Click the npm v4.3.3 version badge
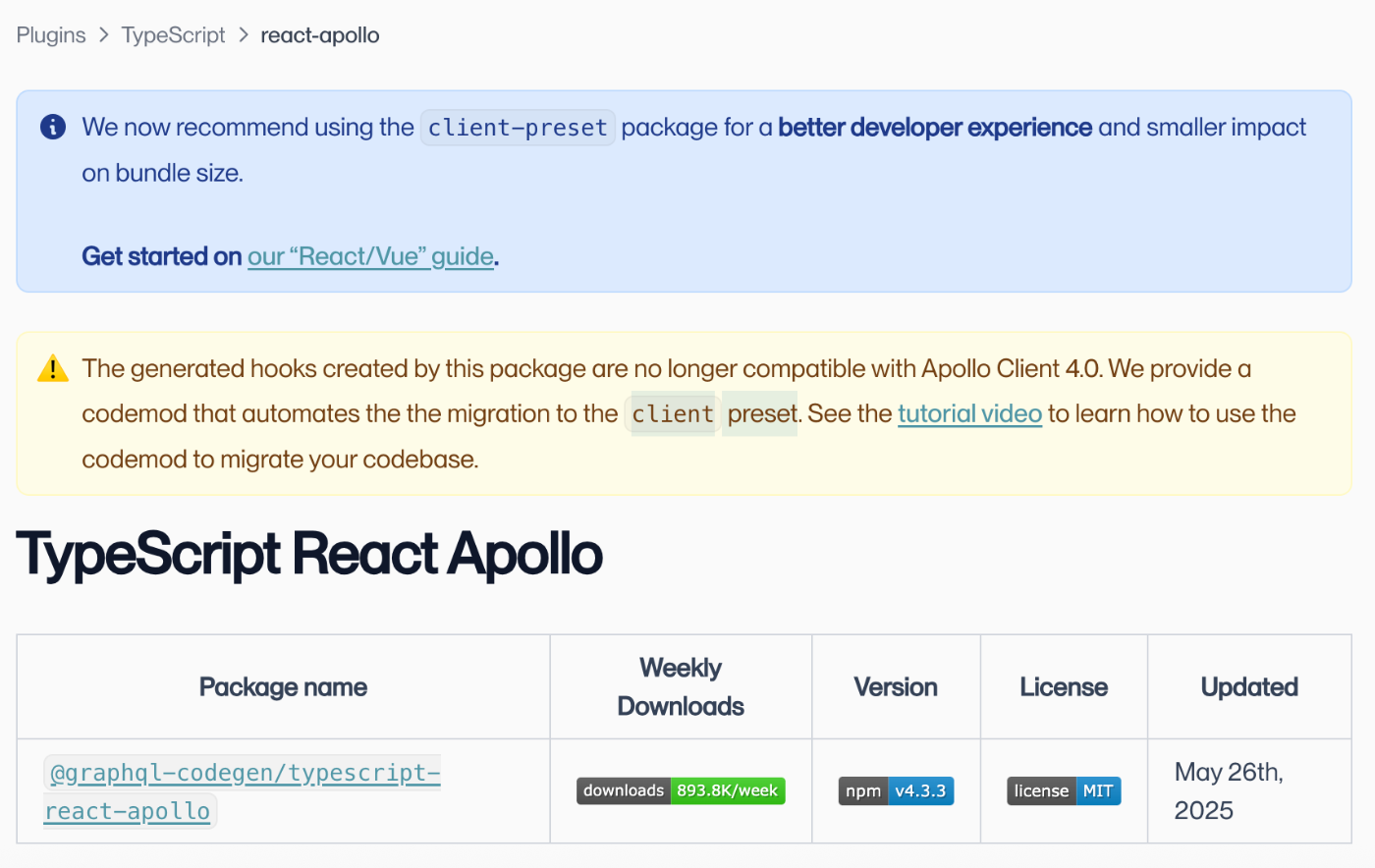 896,790
